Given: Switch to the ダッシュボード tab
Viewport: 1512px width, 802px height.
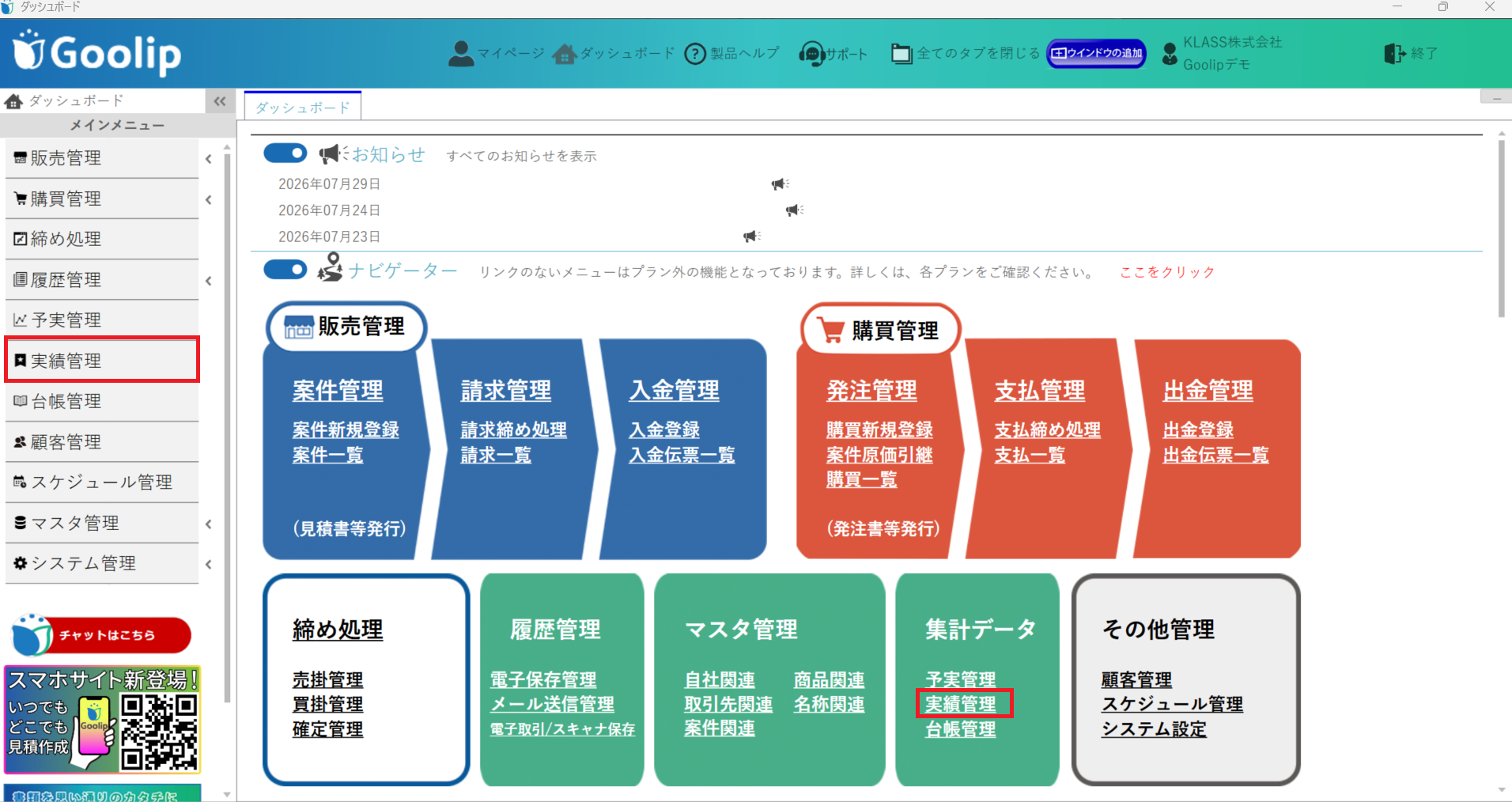Looking at the screenshot, I should click(x=303, y=106).
